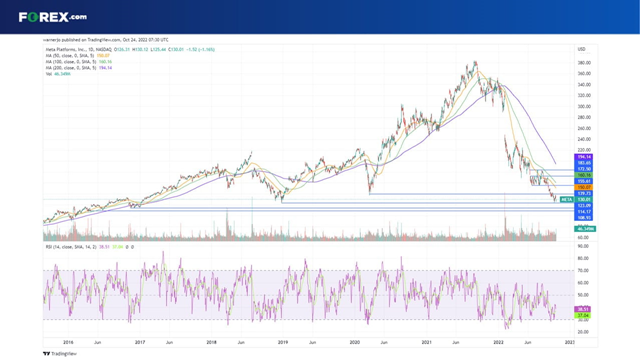Click the green 160.16 price label
The image size is (640, 360).
pos(583,175)
